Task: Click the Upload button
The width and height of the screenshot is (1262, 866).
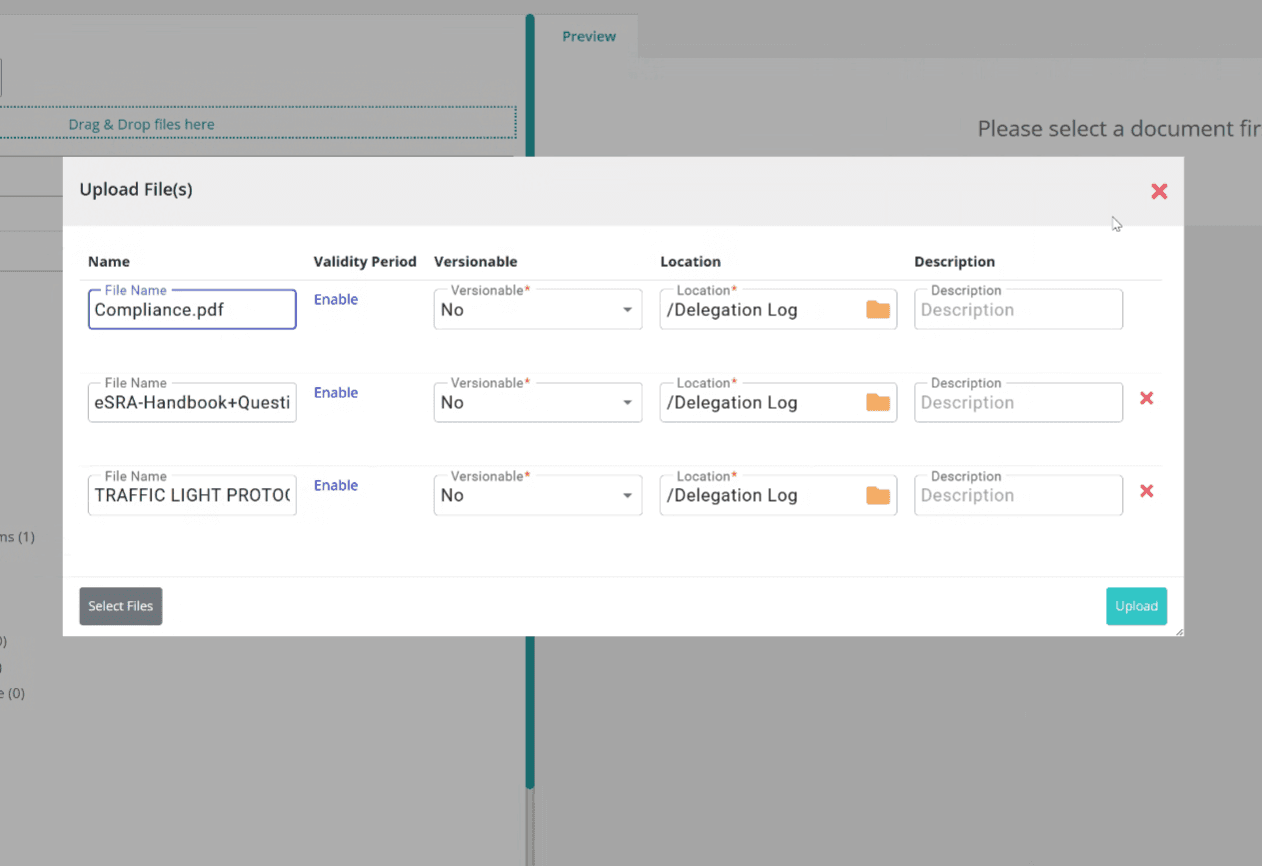Action: (1136, 606)
